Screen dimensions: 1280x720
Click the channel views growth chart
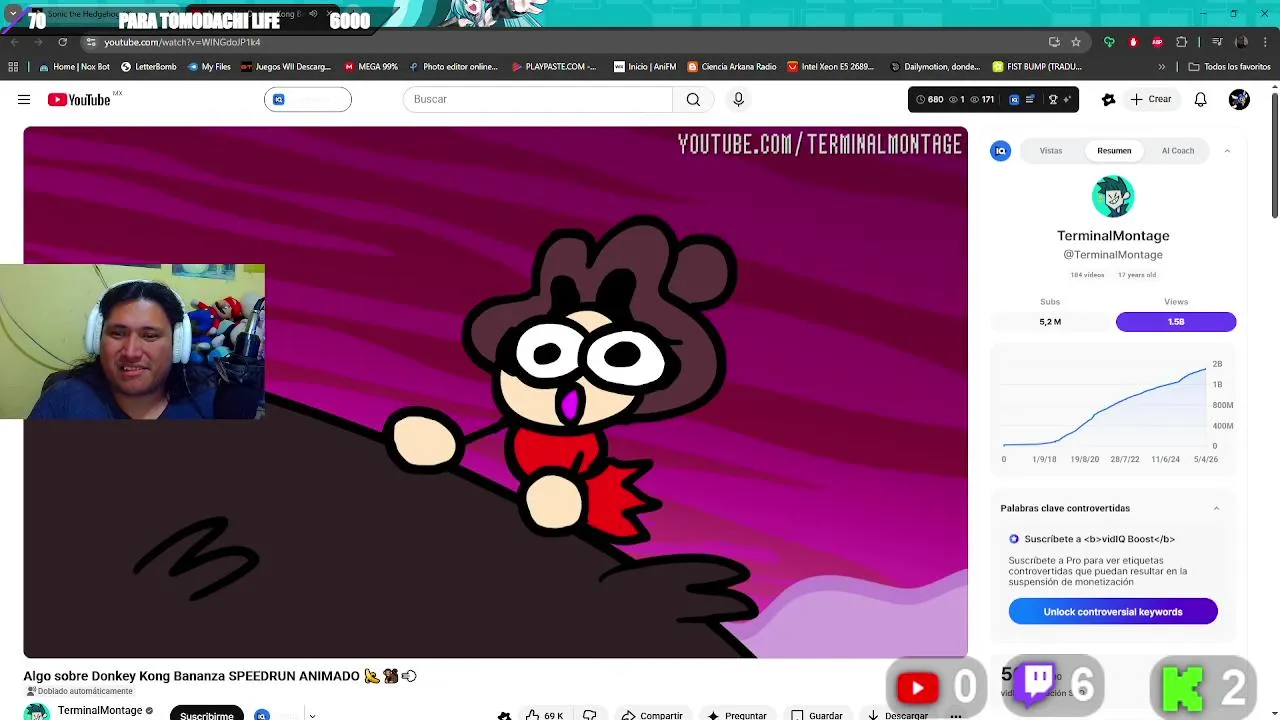(1113, 410)
